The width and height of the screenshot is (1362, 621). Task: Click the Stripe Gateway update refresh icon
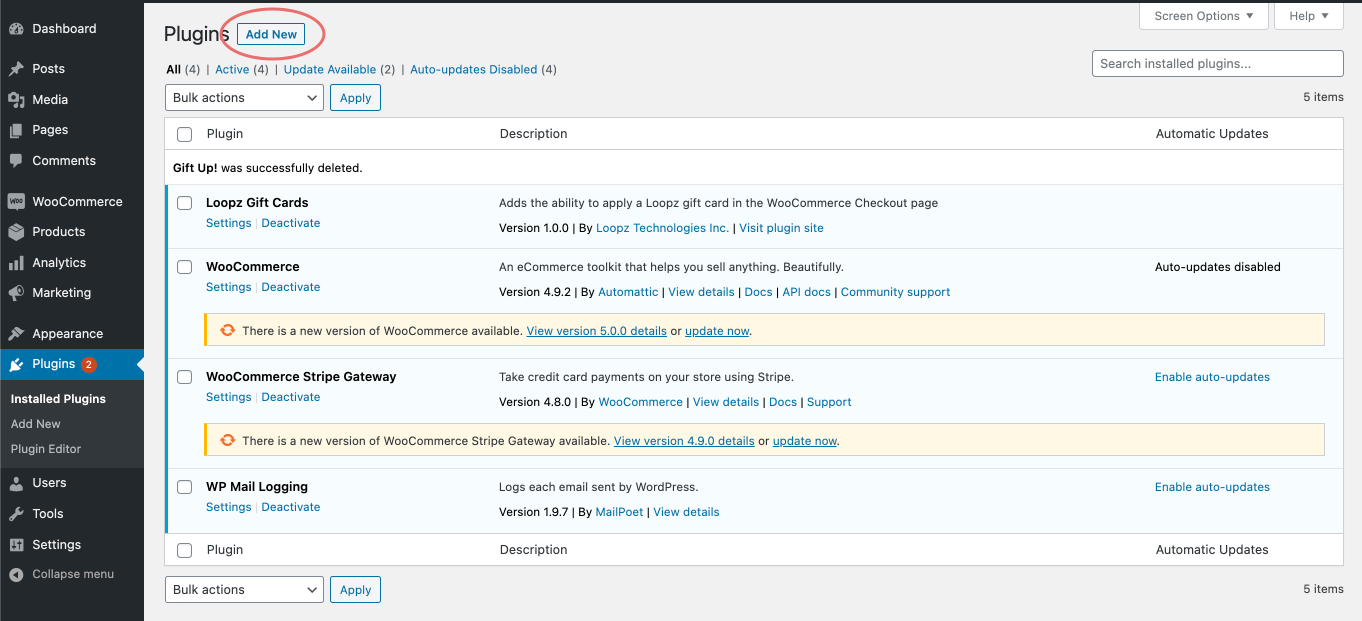pyautogui.click(x=227, y=440)
